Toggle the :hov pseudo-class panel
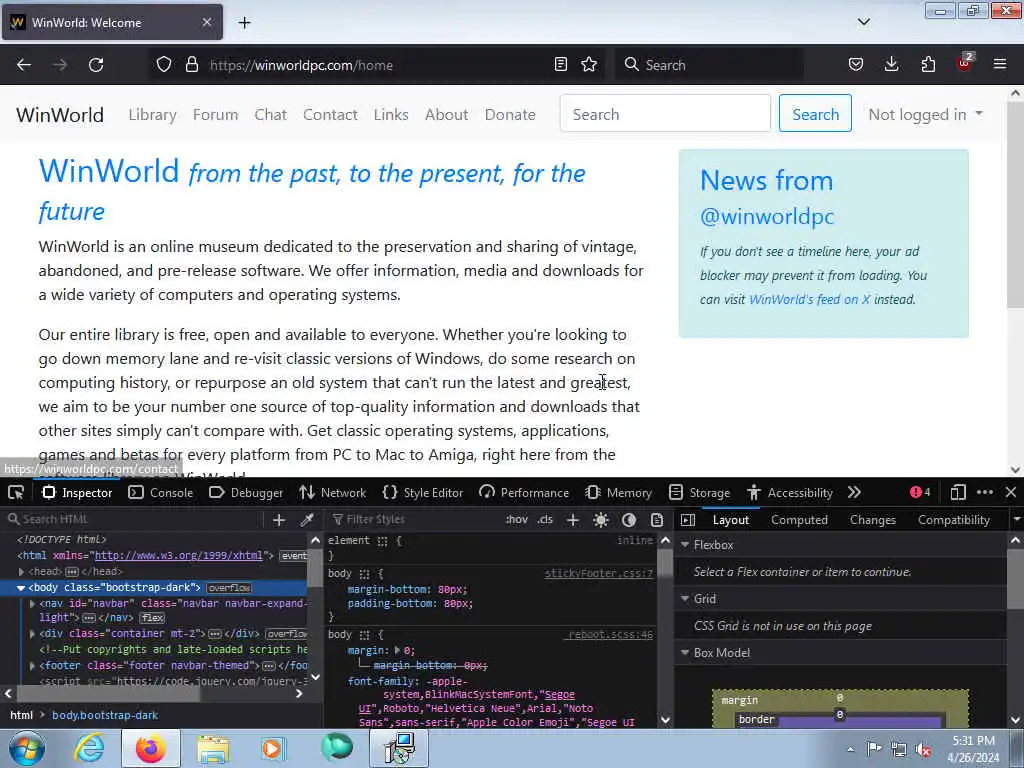1024x768 pixels. (517, 520)
